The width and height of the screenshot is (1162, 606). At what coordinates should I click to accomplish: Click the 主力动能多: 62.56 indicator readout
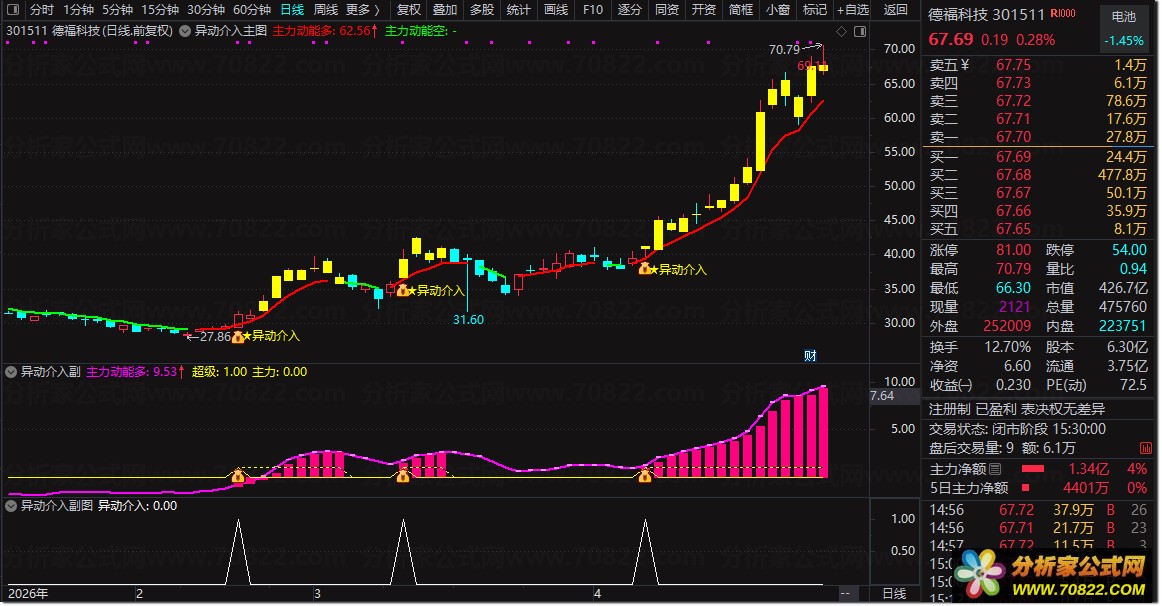(325, 31)
